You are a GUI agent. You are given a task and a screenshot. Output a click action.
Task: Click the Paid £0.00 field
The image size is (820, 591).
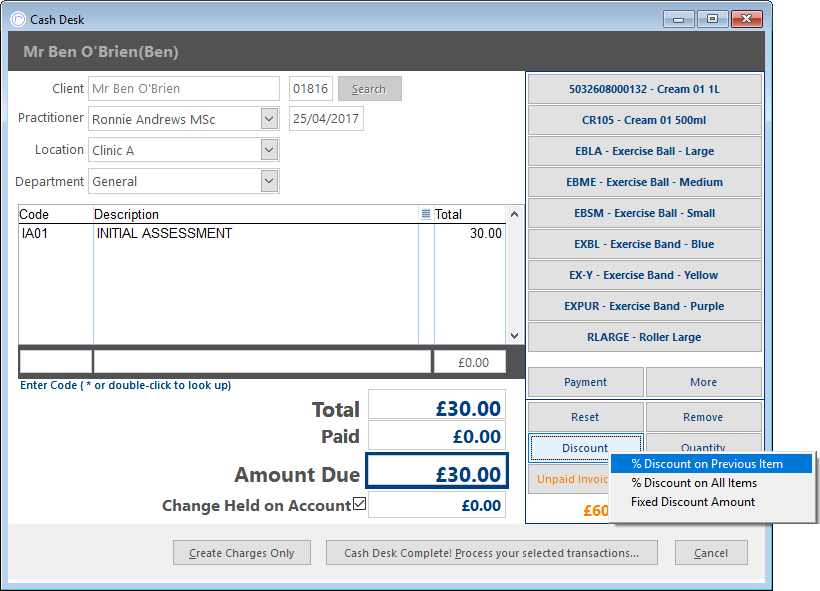click(437, 436)
